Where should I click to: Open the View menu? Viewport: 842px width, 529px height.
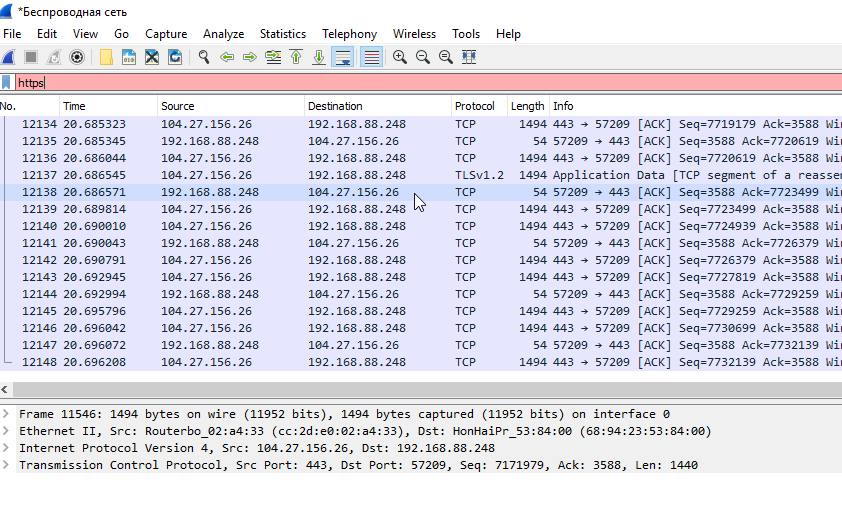coord(85,34)
